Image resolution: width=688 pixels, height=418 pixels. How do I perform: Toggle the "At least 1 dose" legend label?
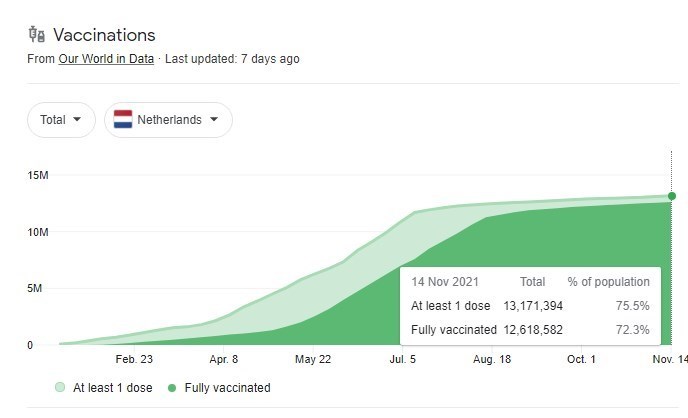tap(113, 388)
